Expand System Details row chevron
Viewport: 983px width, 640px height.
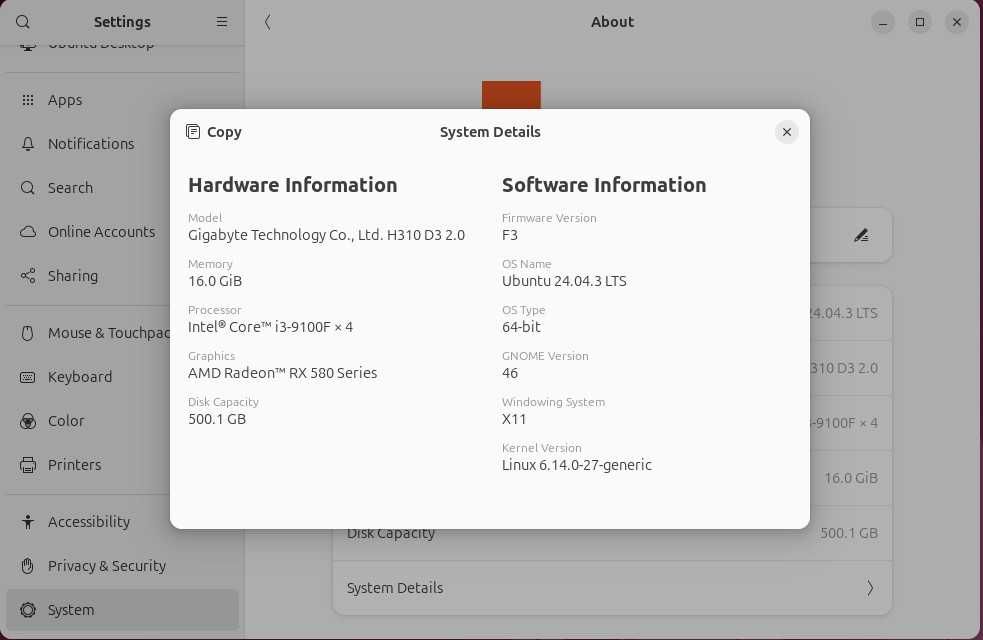pos(870,588)
